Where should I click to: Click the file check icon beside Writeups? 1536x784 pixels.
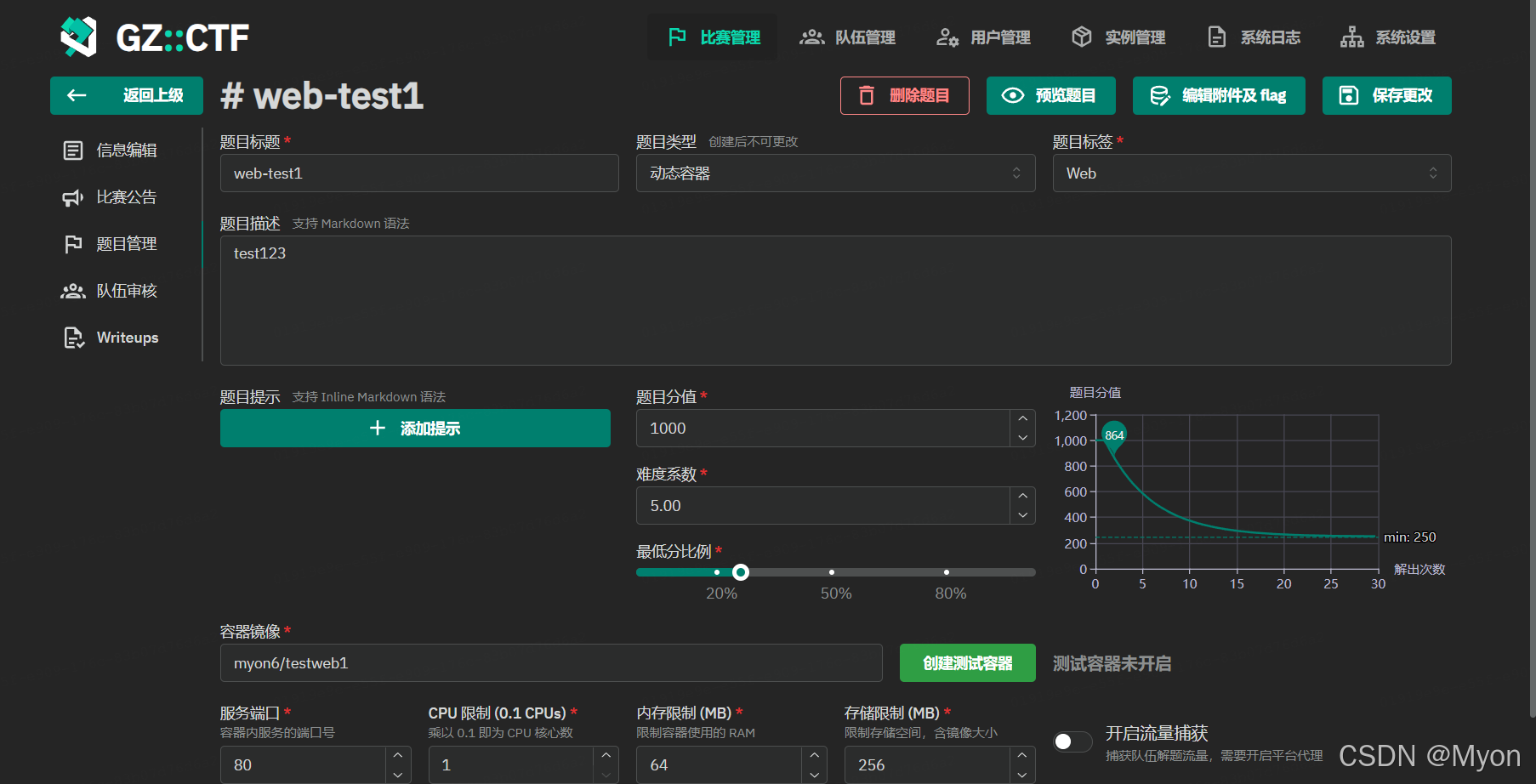74,338
